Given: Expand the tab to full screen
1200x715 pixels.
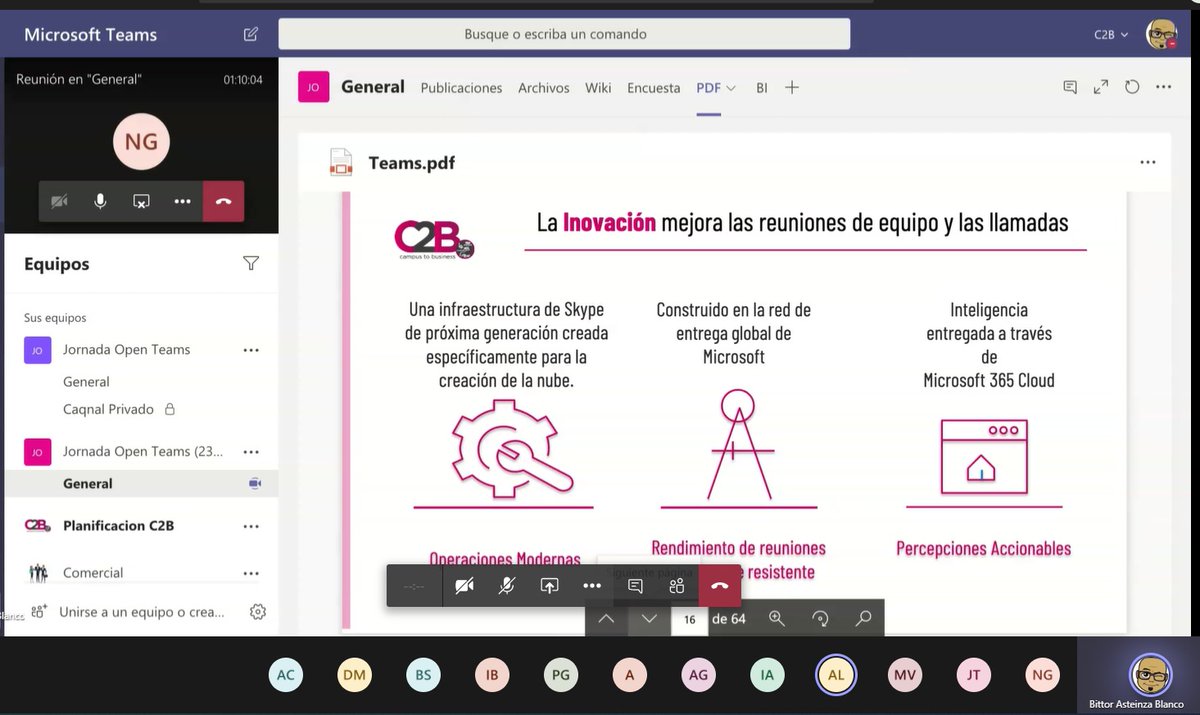Looking at the screenshot, I should 1101,87.
